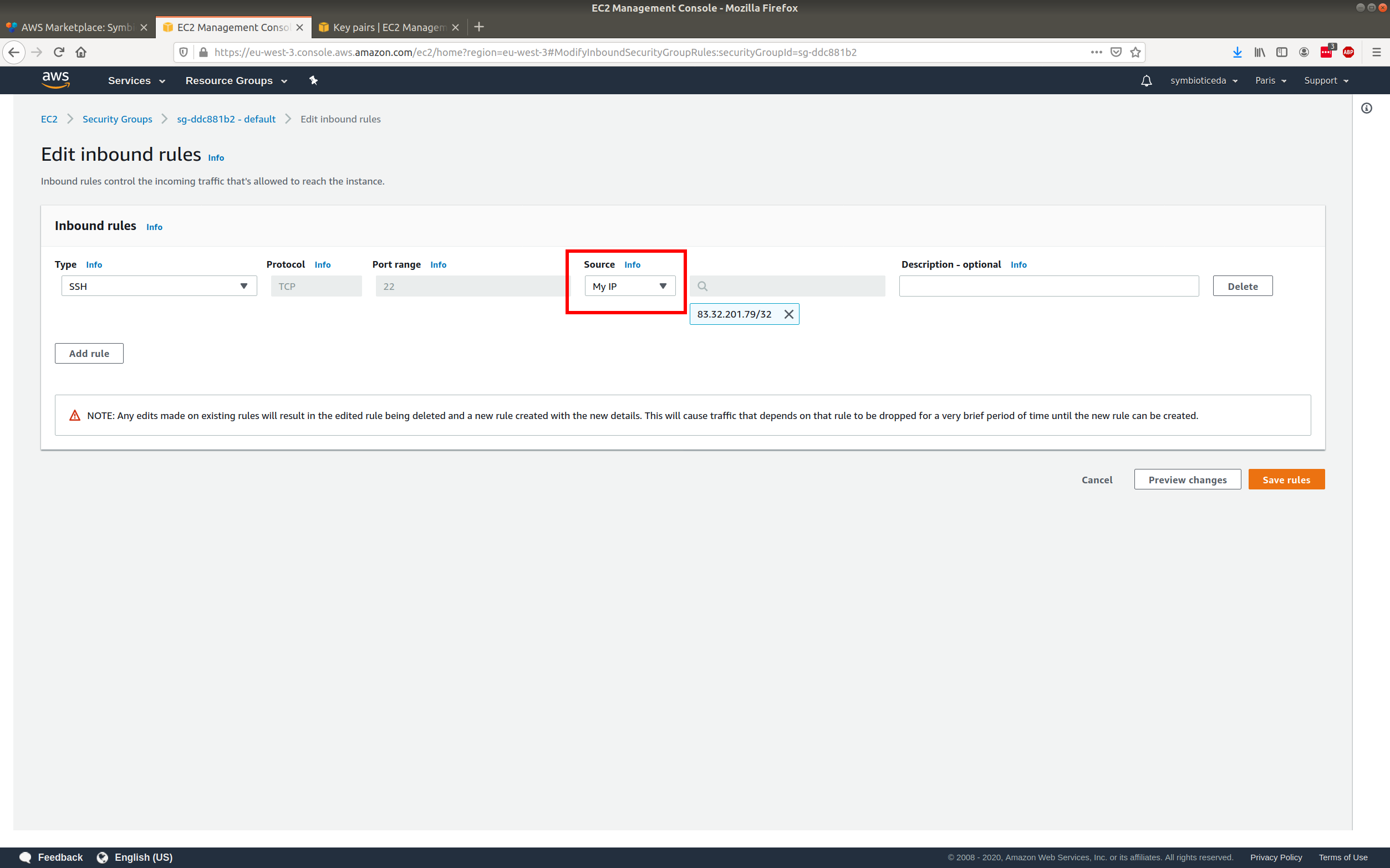Open the Firefox home page icon
The height and width of the screenshot is (868, 1390).
tap(81, 52)
